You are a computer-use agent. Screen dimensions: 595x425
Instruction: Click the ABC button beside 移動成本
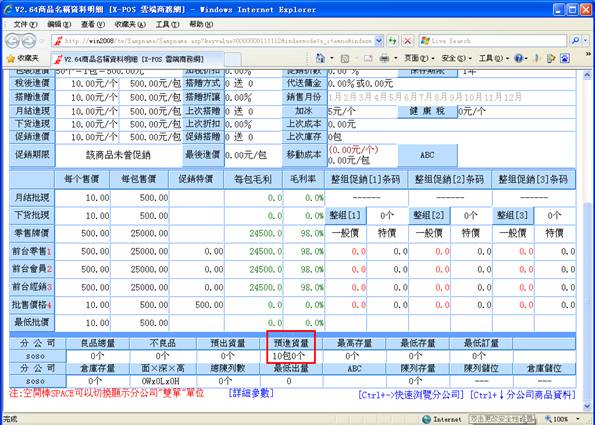coord(427,155)
